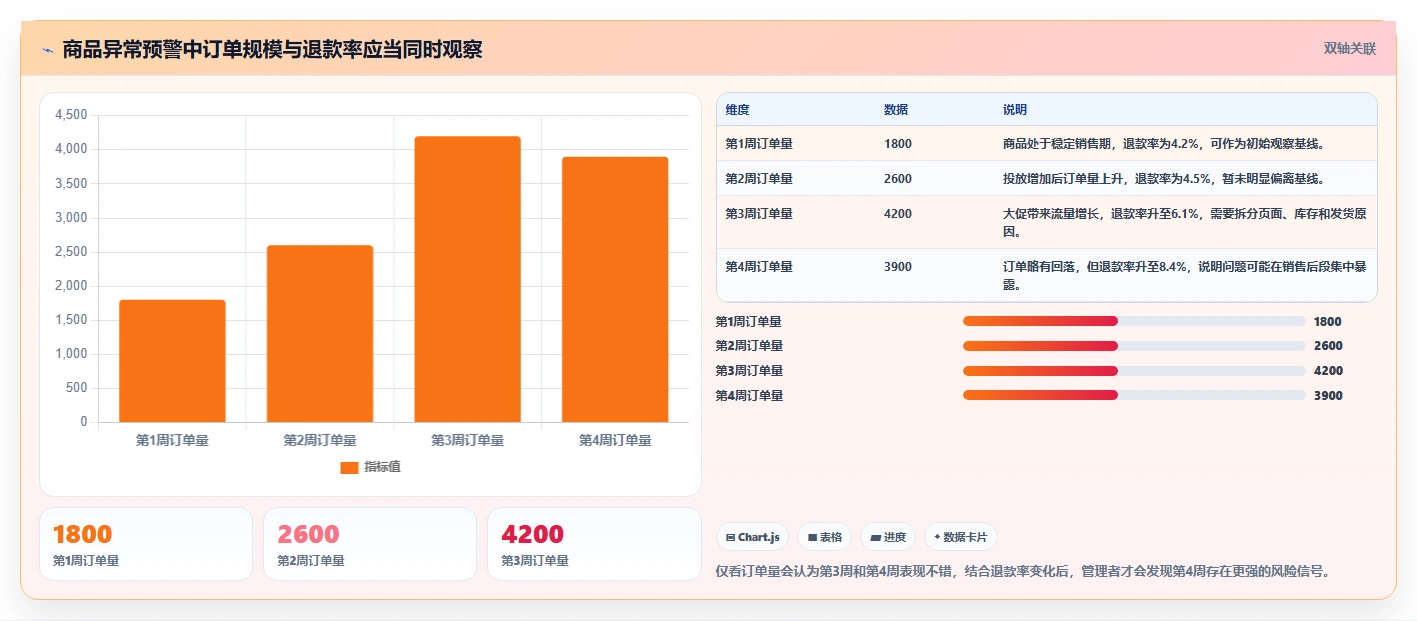This screenshot has height=621, width=1417.
Task: Click progress label 第4周订单量
Action: click(x=749, y=395)
